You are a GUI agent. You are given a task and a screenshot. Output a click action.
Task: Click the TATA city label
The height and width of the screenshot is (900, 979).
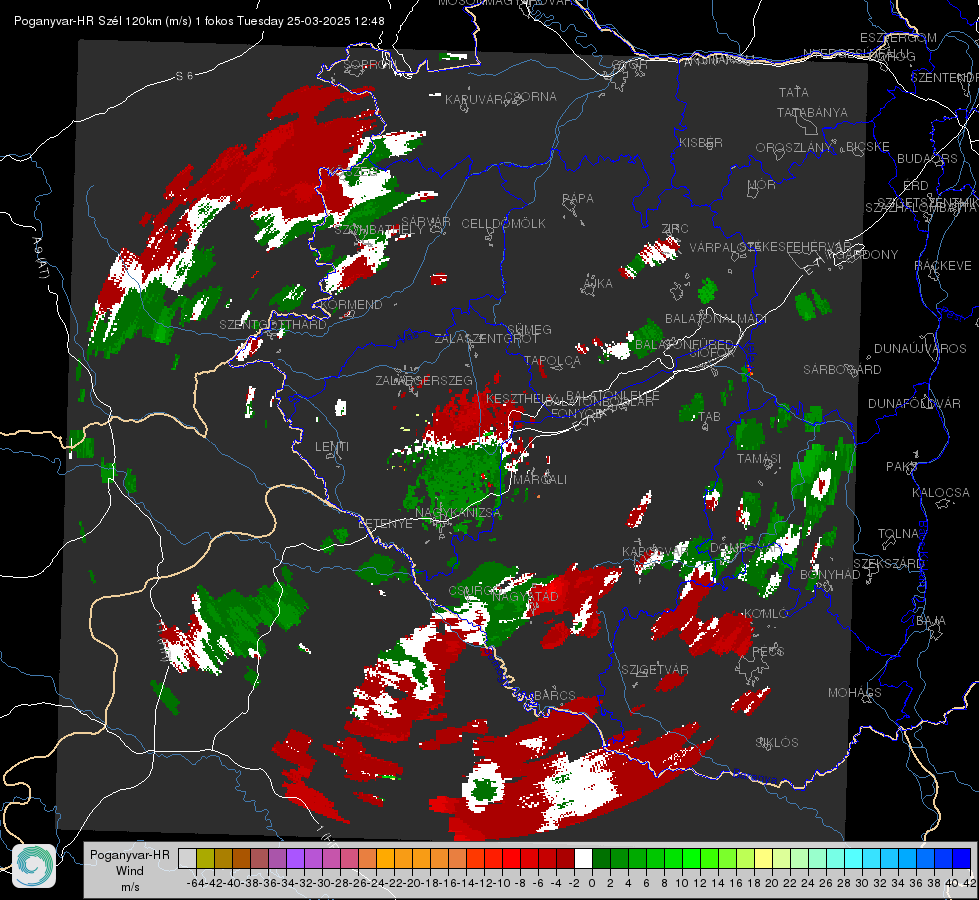[x=794, y=92]
